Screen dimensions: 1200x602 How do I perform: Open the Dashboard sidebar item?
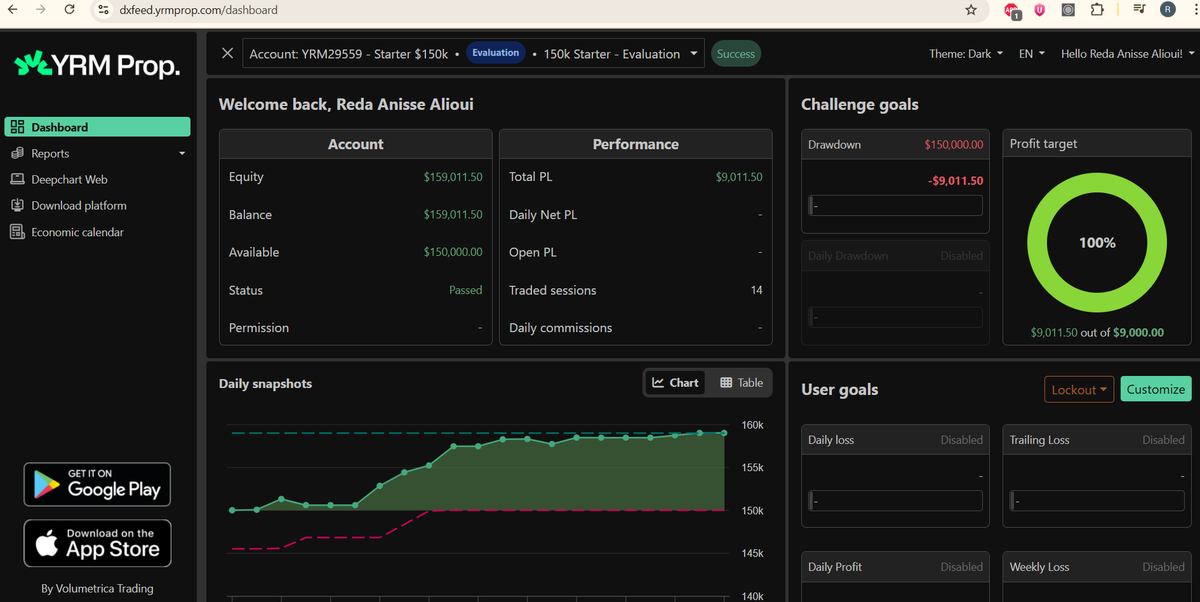coord(97,127)
